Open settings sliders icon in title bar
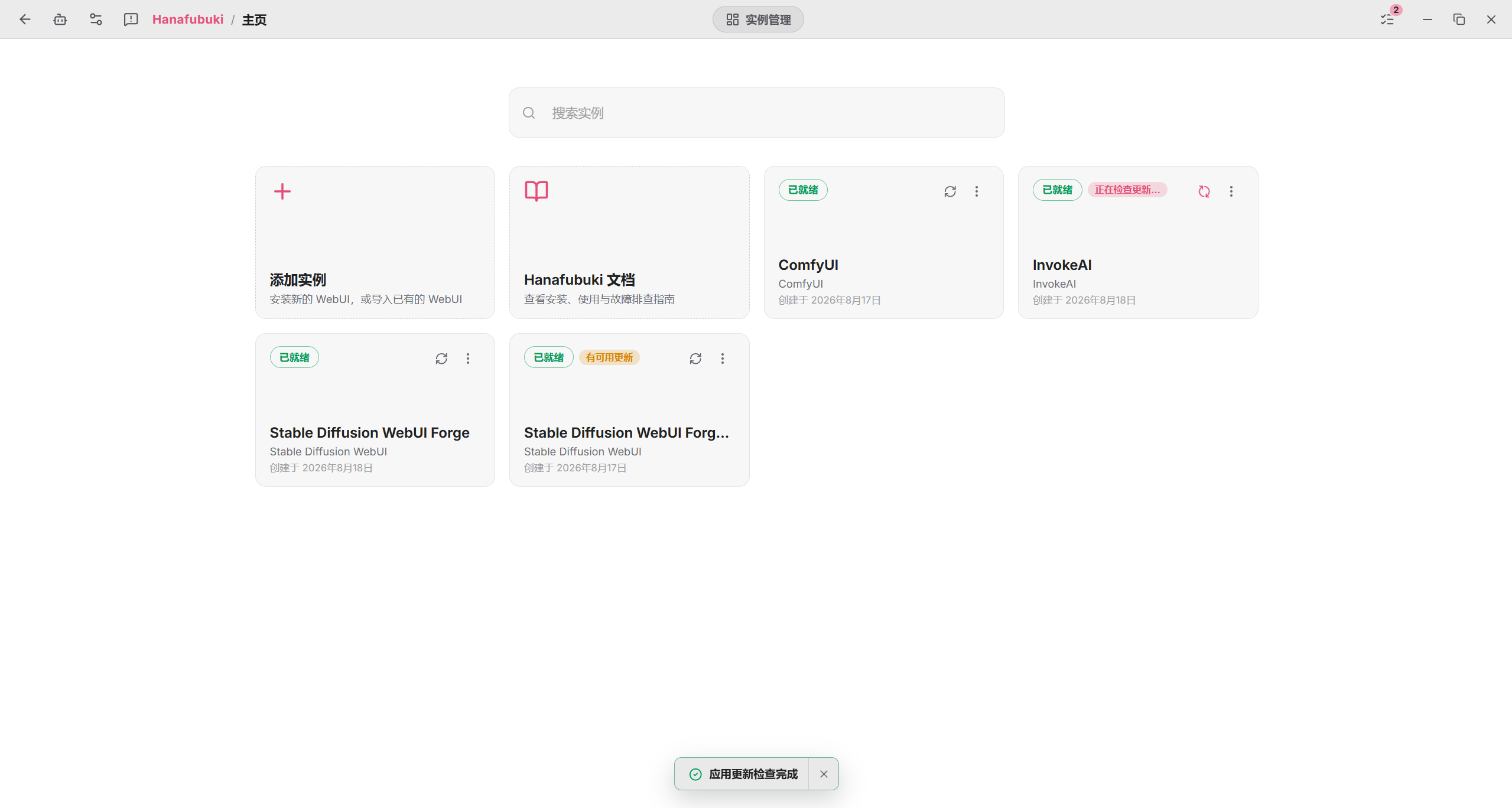 pyautogui.click(x=96, y=19)
